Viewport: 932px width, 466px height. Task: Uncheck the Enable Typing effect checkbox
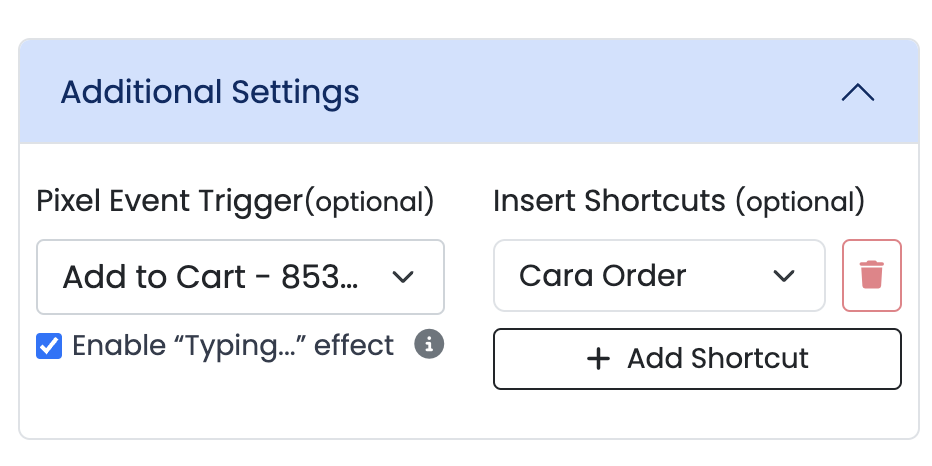pos(48,347)
